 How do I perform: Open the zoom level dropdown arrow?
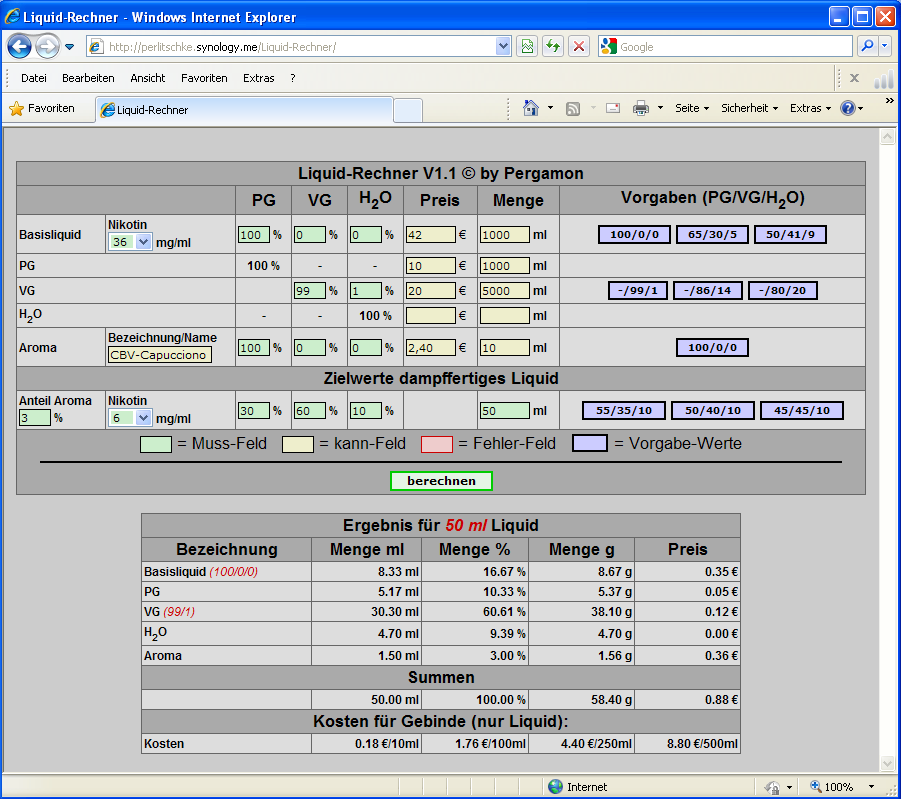pyautogui.click(x=871, y=786)
